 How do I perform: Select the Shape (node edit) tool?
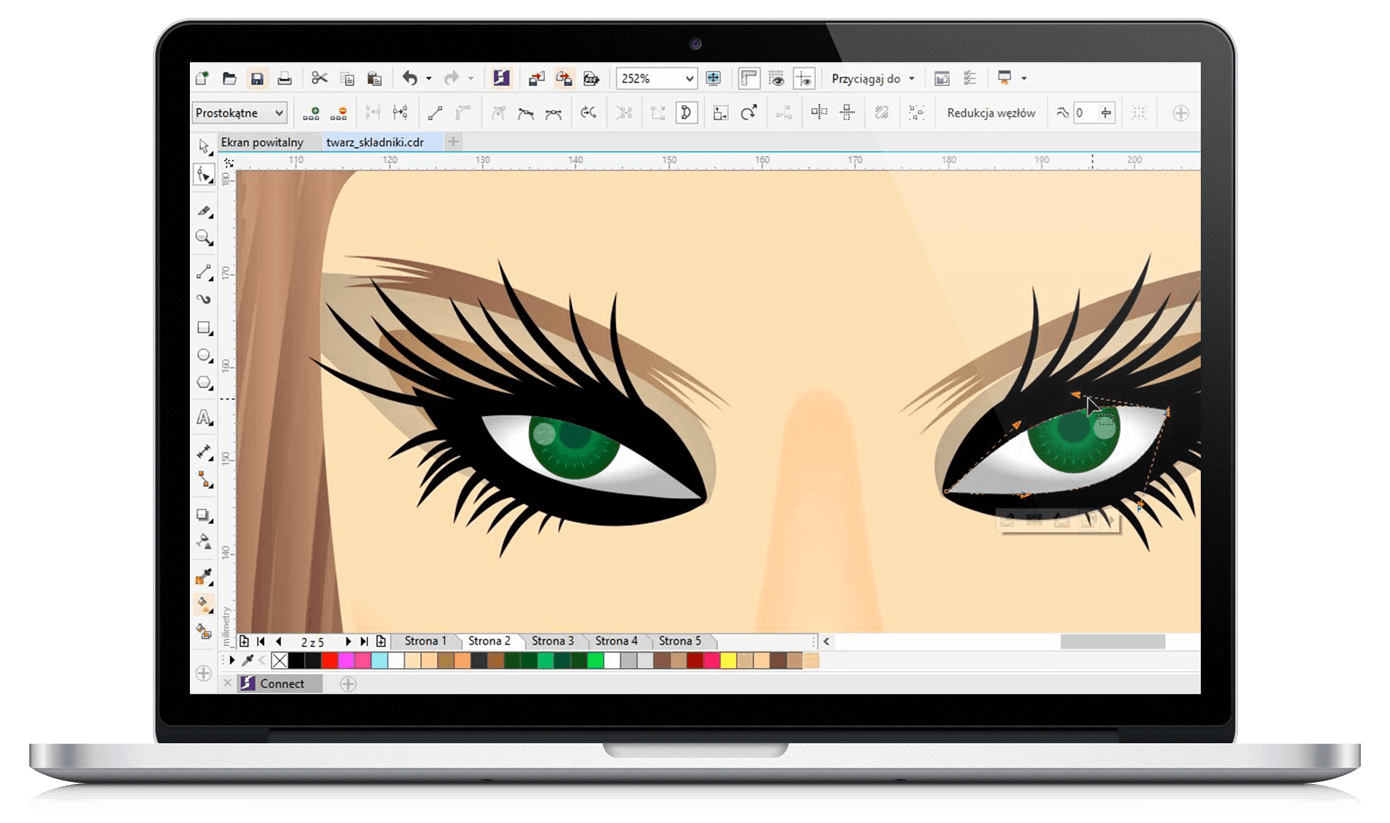click(x=204, y=175)
